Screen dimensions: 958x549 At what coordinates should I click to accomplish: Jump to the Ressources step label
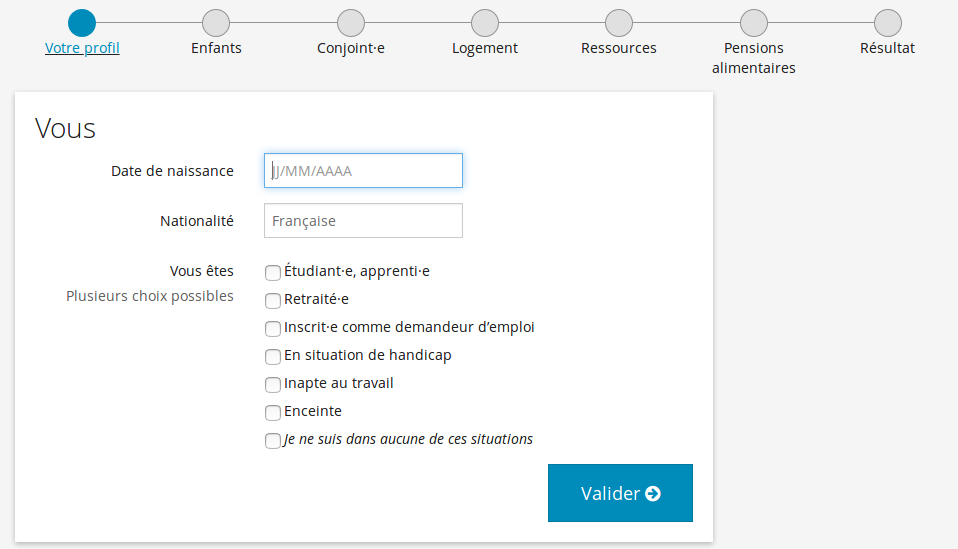619,48
